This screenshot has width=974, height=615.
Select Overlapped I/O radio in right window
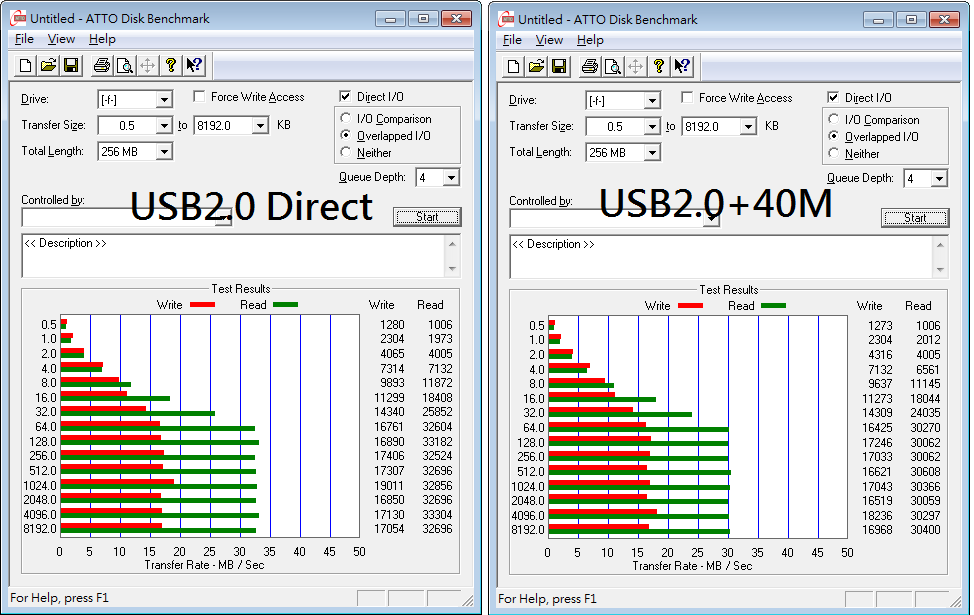(x=834, y=136)
